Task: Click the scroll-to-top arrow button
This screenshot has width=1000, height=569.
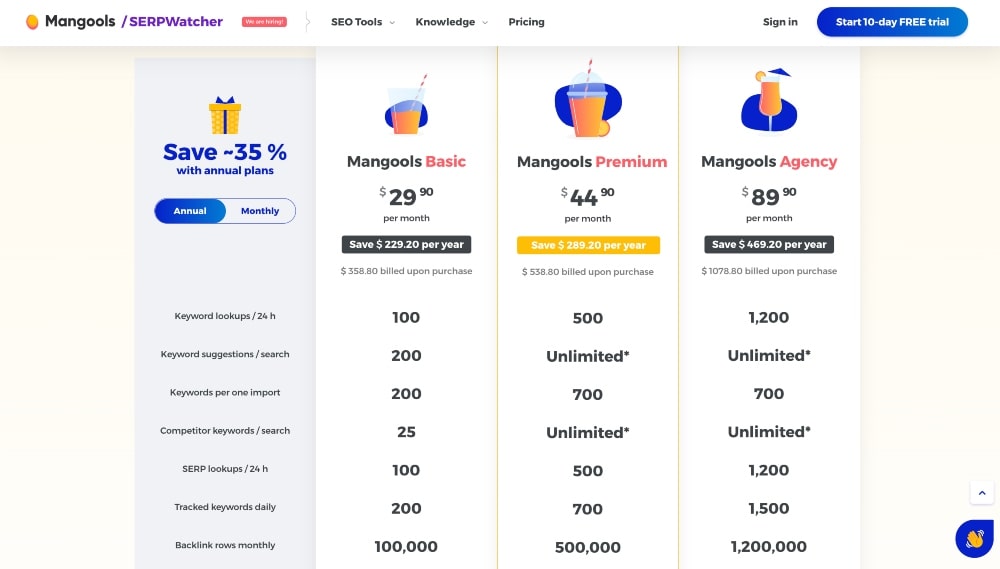Action: coord(982,493)
